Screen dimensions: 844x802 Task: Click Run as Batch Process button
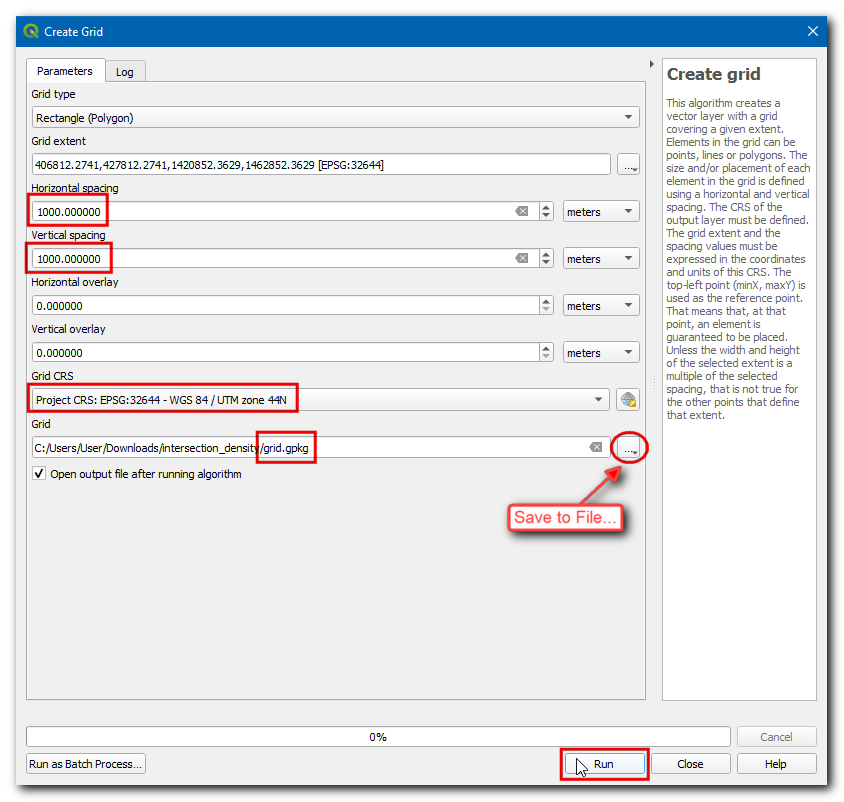point(87,764)
